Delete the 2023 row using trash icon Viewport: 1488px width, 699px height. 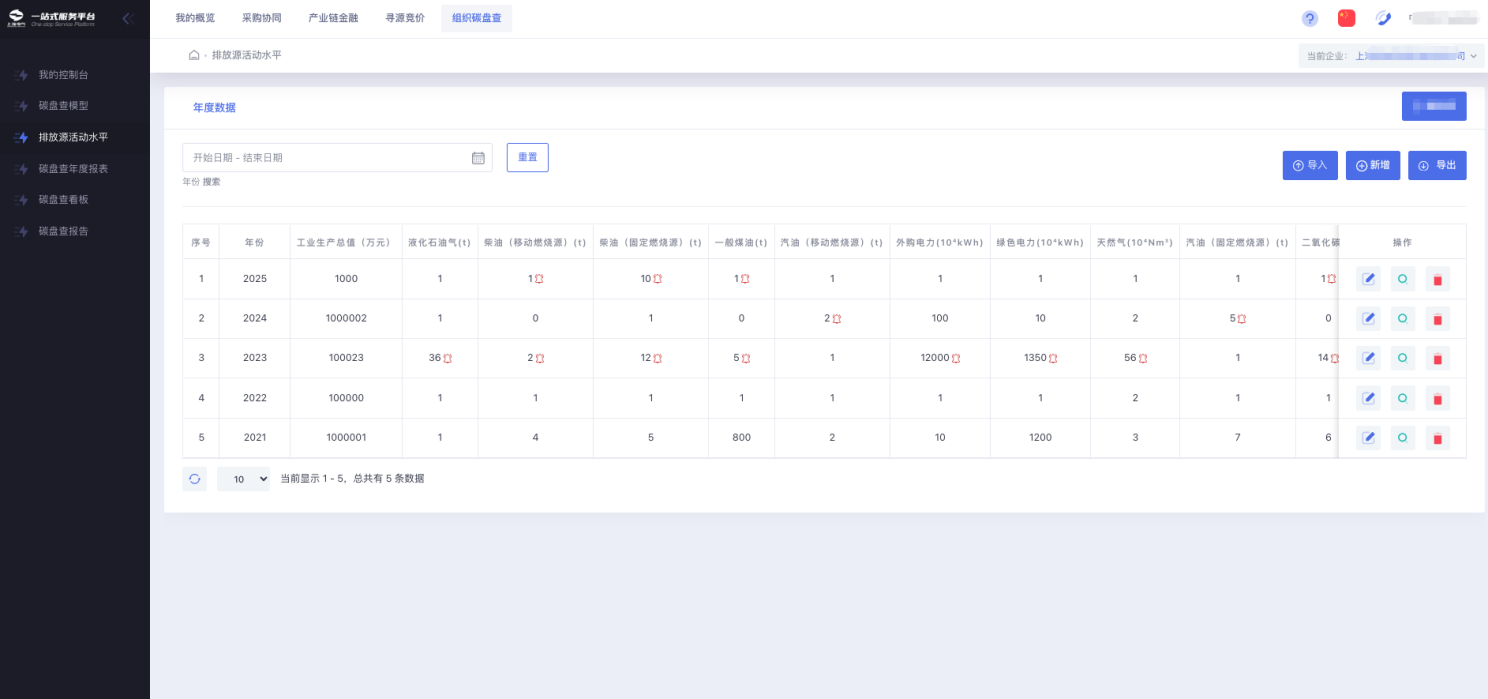(1437, 359)
